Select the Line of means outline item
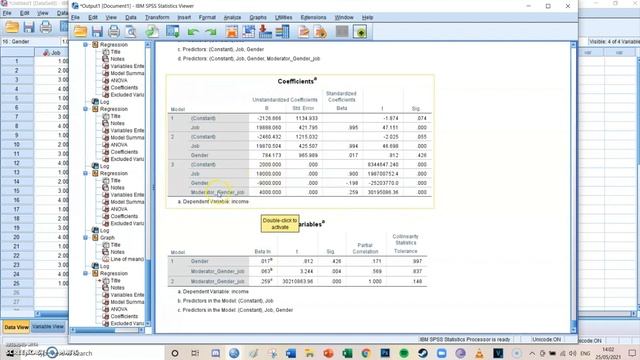 coord(127,259)
